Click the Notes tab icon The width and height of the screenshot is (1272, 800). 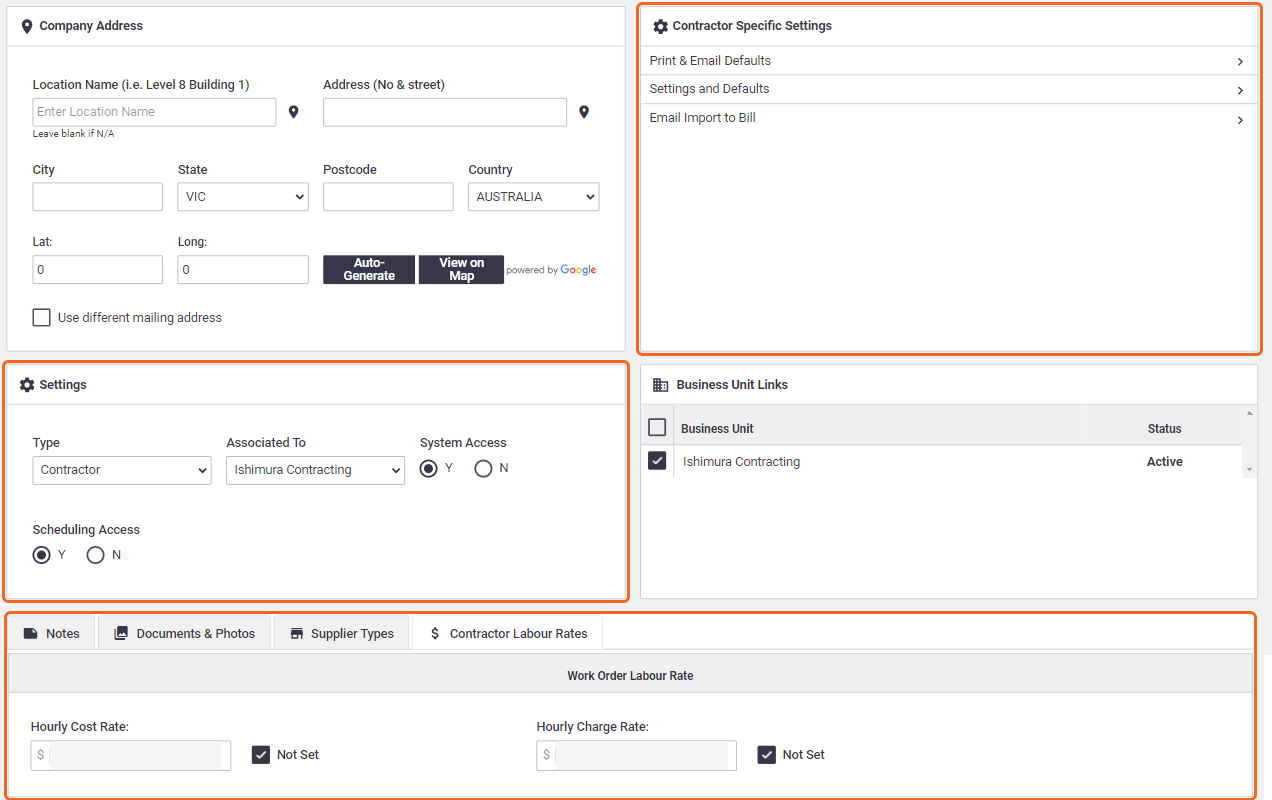tap(30, 633)
